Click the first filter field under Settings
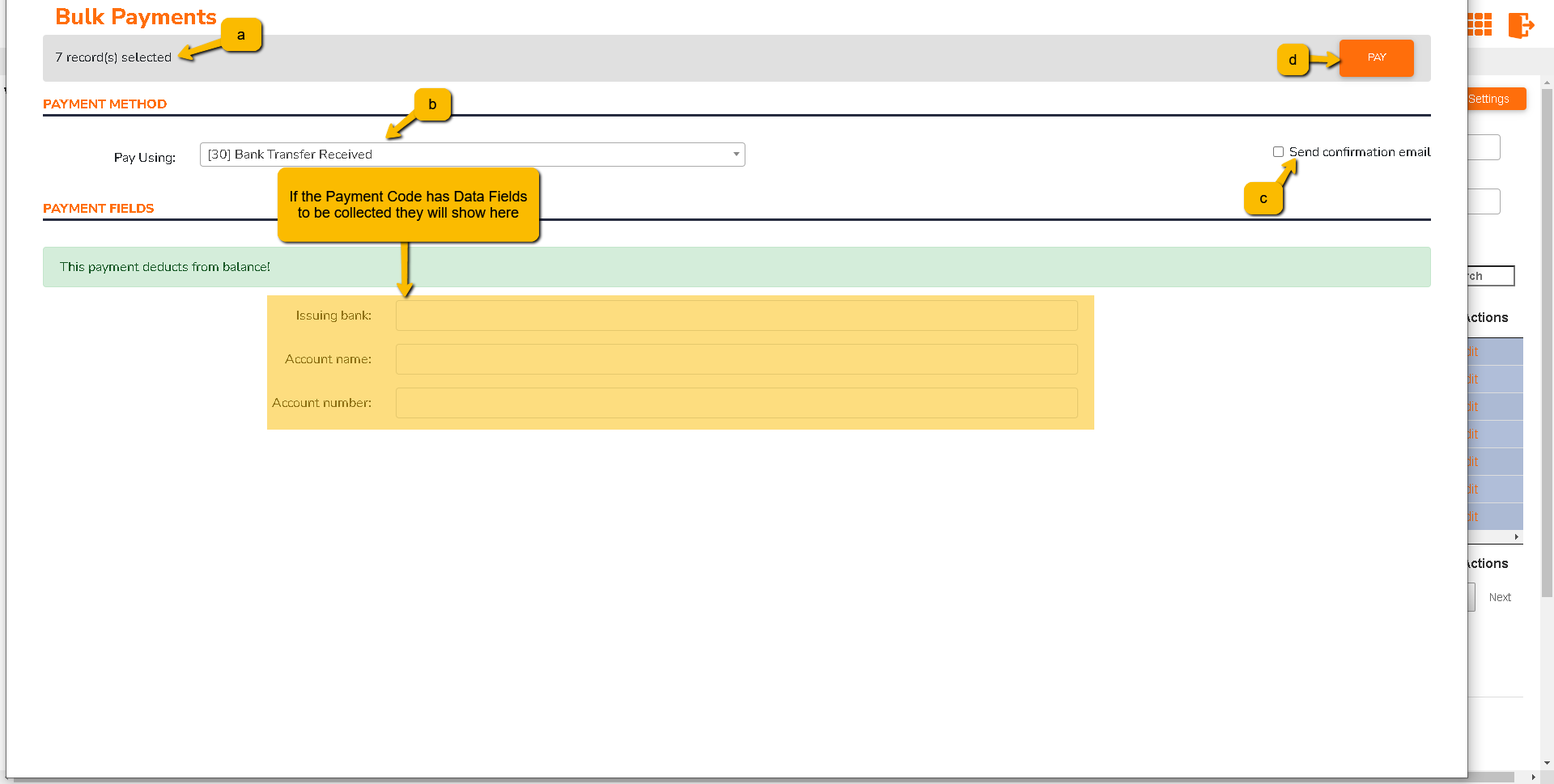 1484,147
